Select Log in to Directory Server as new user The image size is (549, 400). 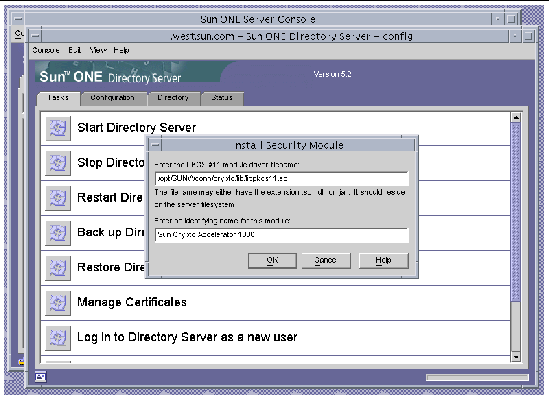pyautogui.click(x=187, y=337)
